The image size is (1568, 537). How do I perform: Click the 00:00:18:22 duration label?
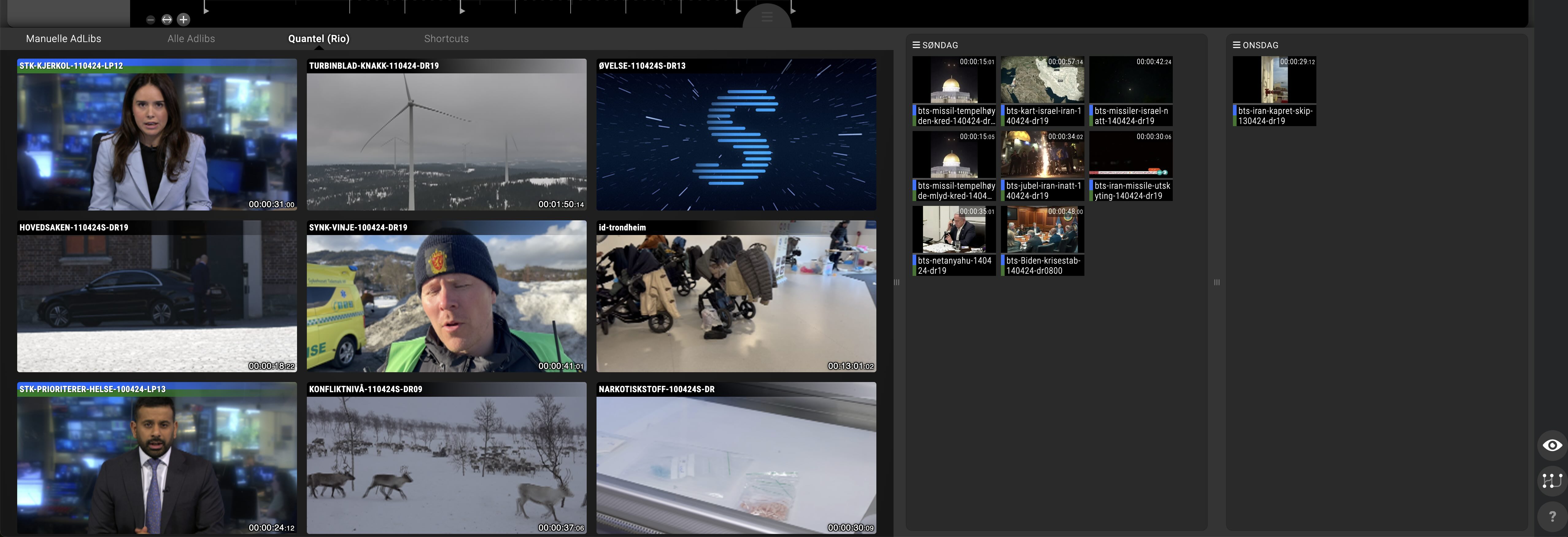pyautogui.click(x=271, y=366)
